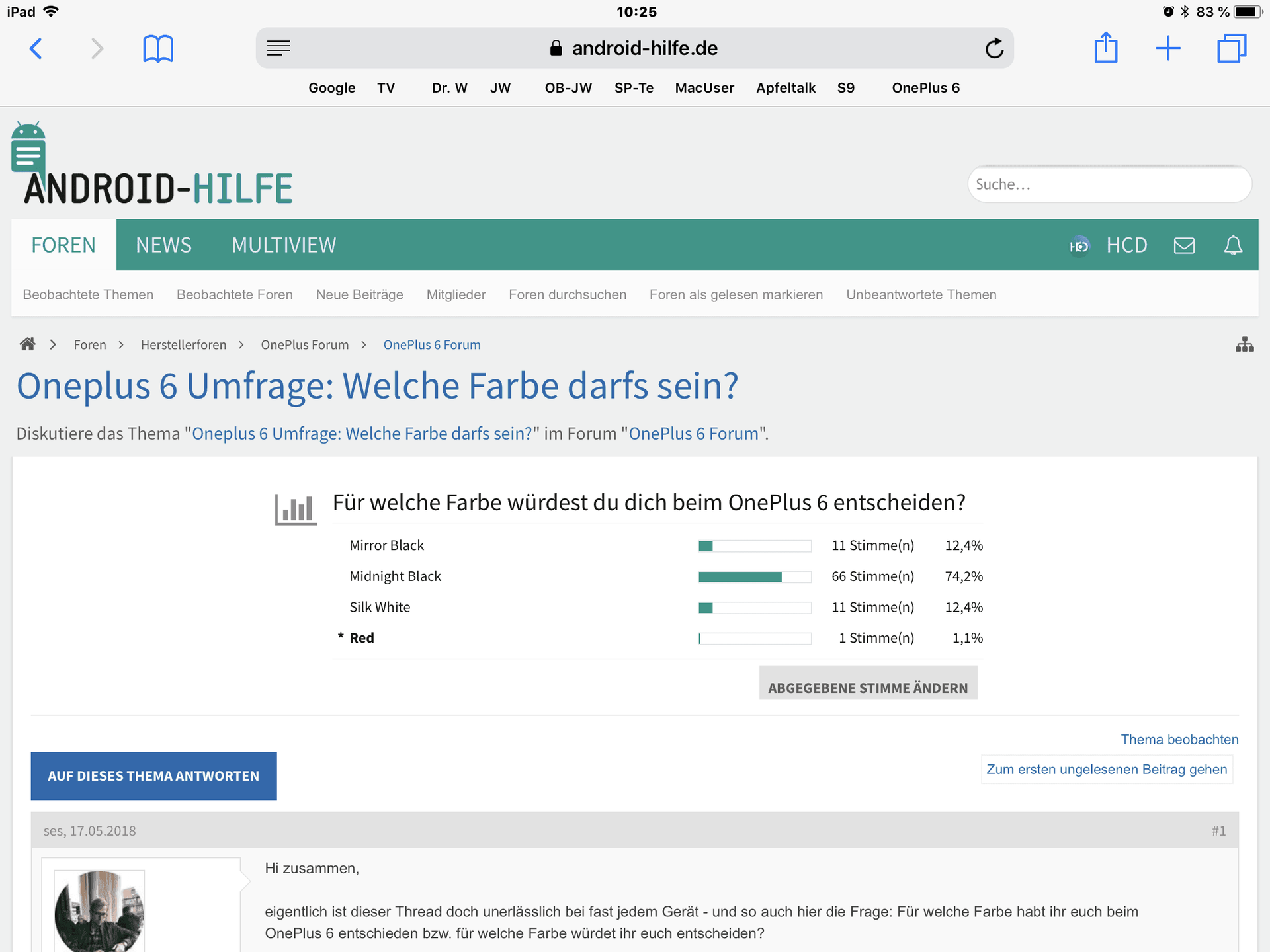Viewport: 1270px width, 952px height.
Task: Tap the android-hilfe.de address bar
Action: pos(634,48)
